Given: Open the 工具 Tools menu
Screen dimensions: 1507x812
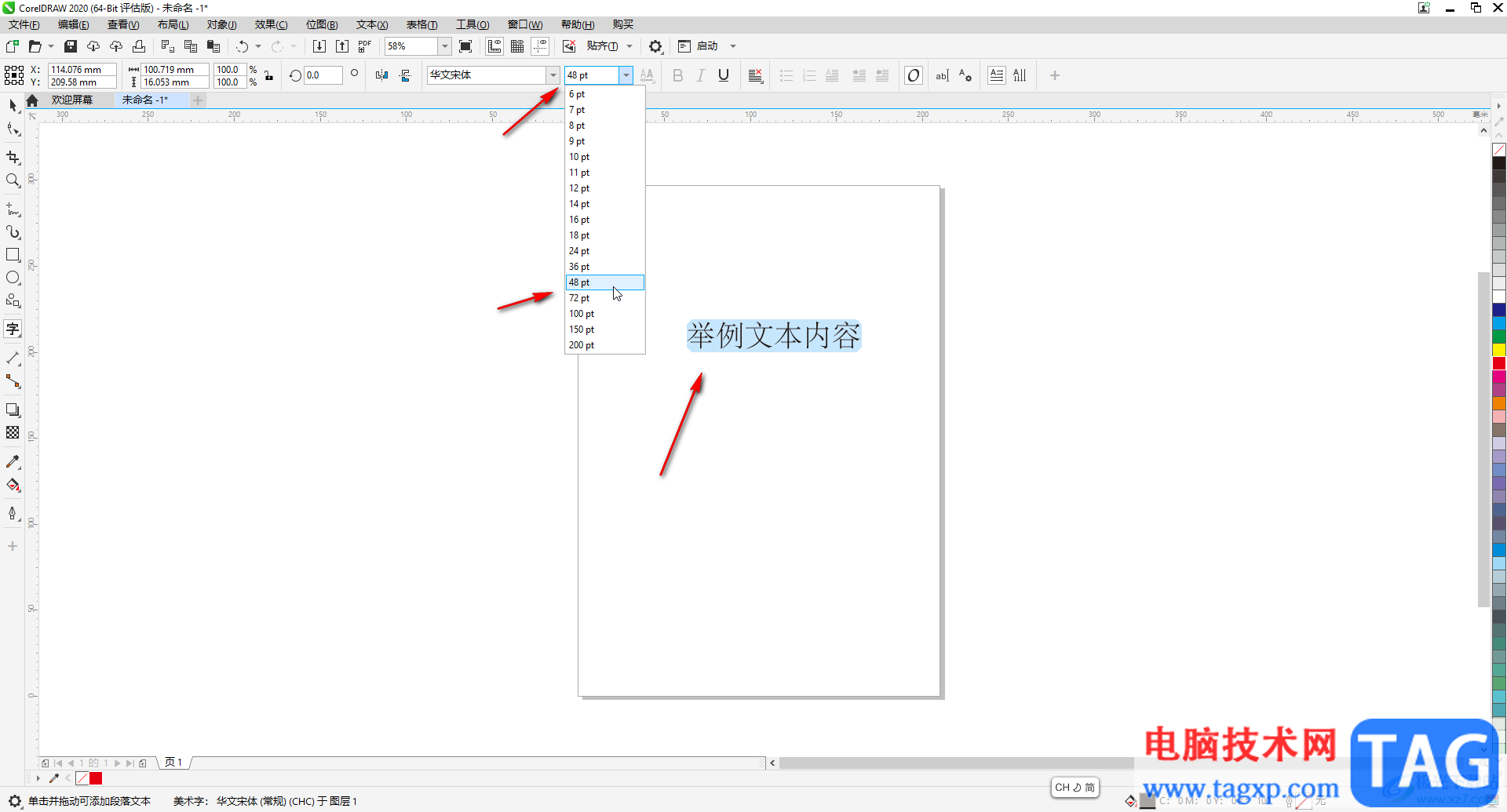Looking at the screenshot, I should [x=473, y=25].
